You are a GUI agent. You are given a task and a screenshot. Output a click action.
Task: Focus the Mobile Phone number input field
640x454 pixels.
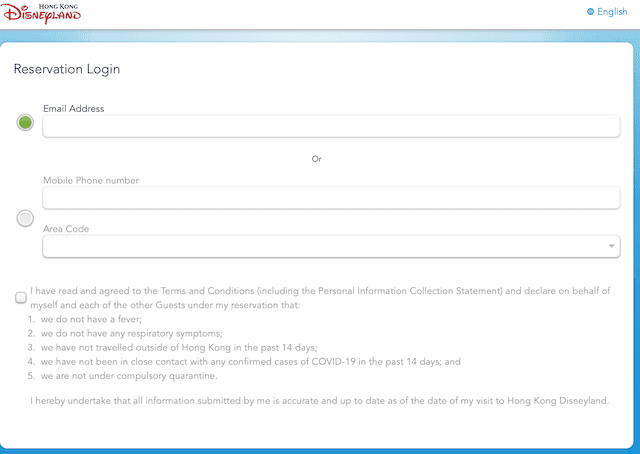point(331,198)
